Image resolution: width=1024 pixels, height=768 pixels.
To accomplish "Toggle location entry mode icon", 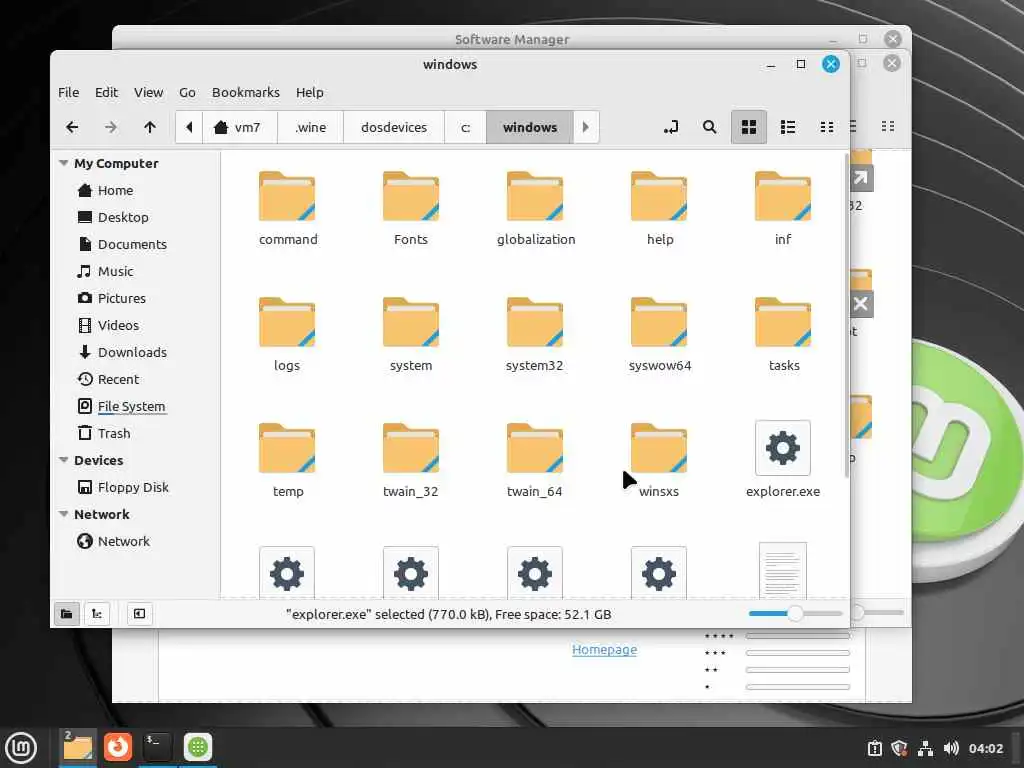I will [x=671, y=127].
